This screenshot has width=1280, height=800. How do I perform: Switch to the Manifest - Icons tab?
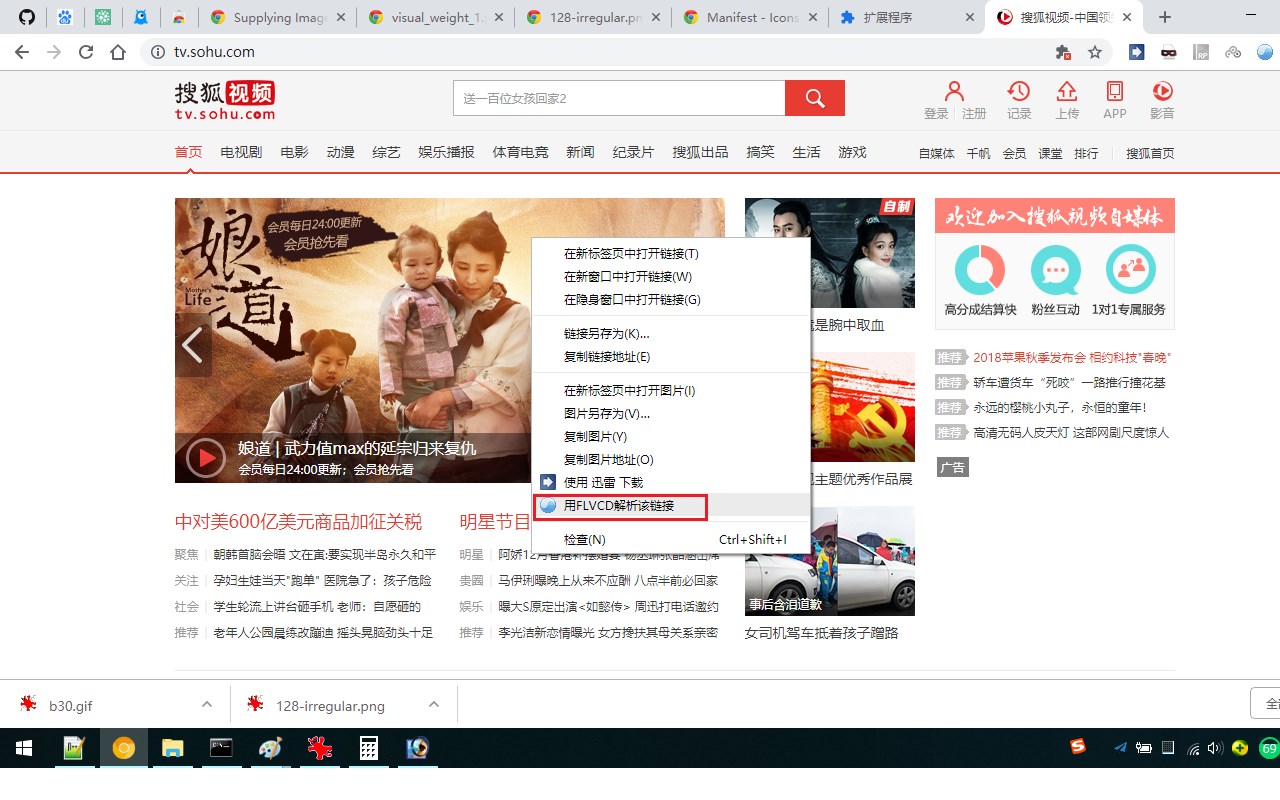pyautogui.click(x=752, y=17)
